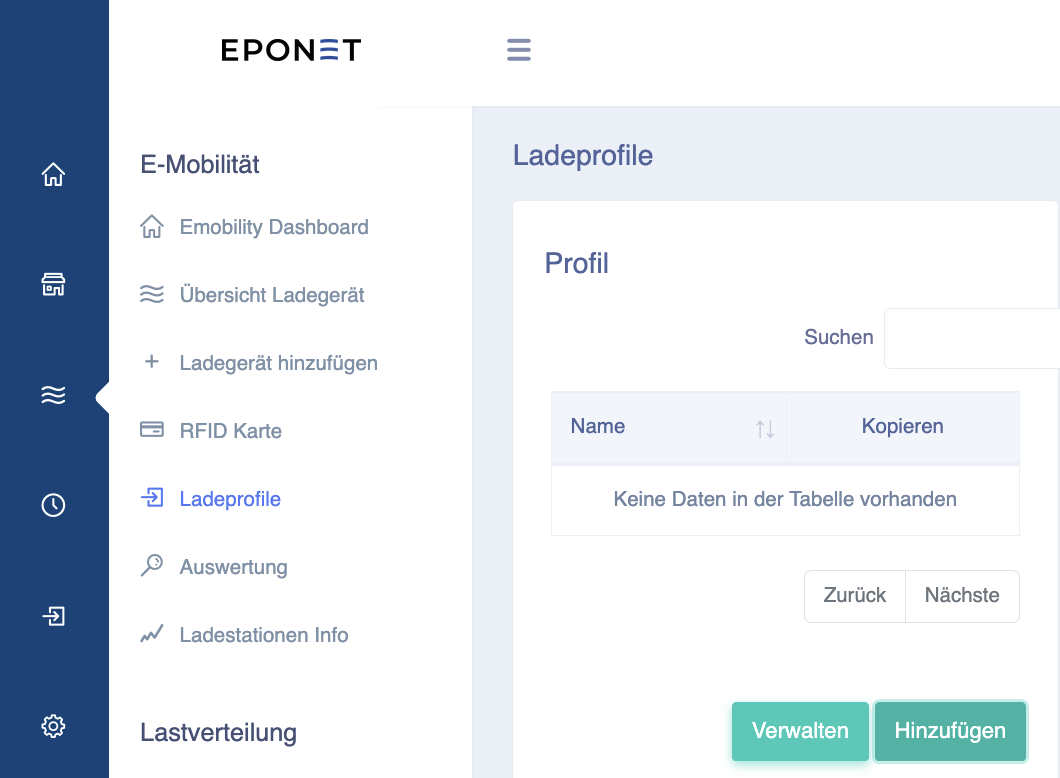Image resolution: width=1060 pixels, height=778 pixels.
Task: Click the login-arrow icon in blue sidebar
Action: coord(53,616)
